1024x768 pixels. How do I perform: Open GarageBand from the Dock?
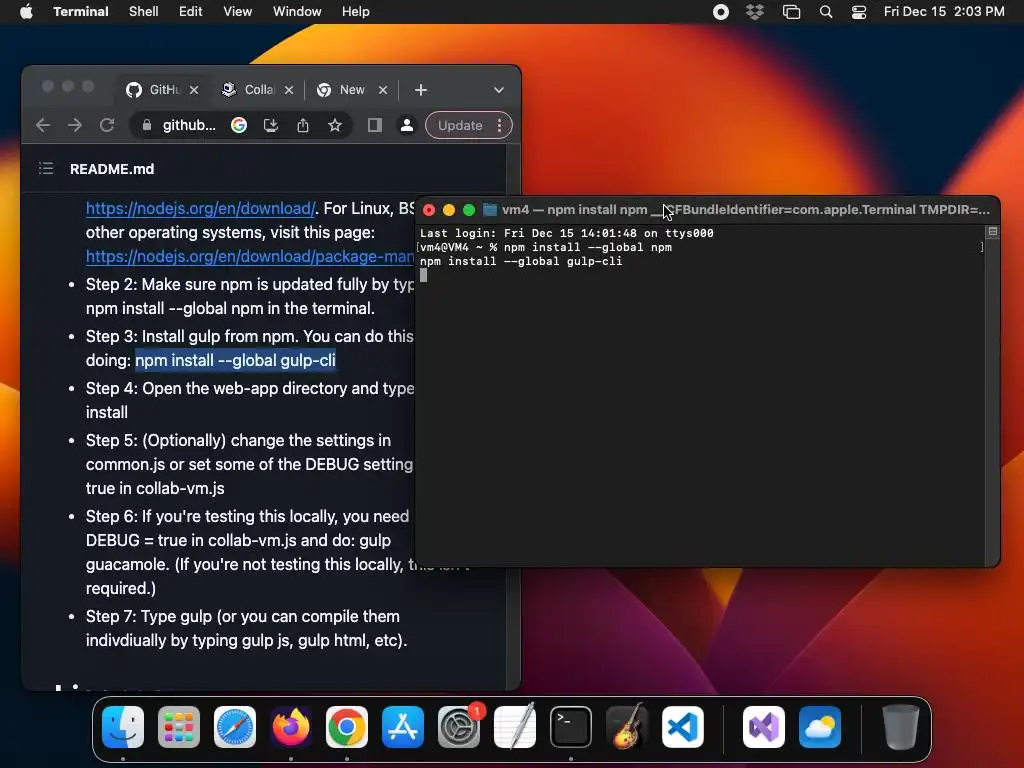coord(628,727)
